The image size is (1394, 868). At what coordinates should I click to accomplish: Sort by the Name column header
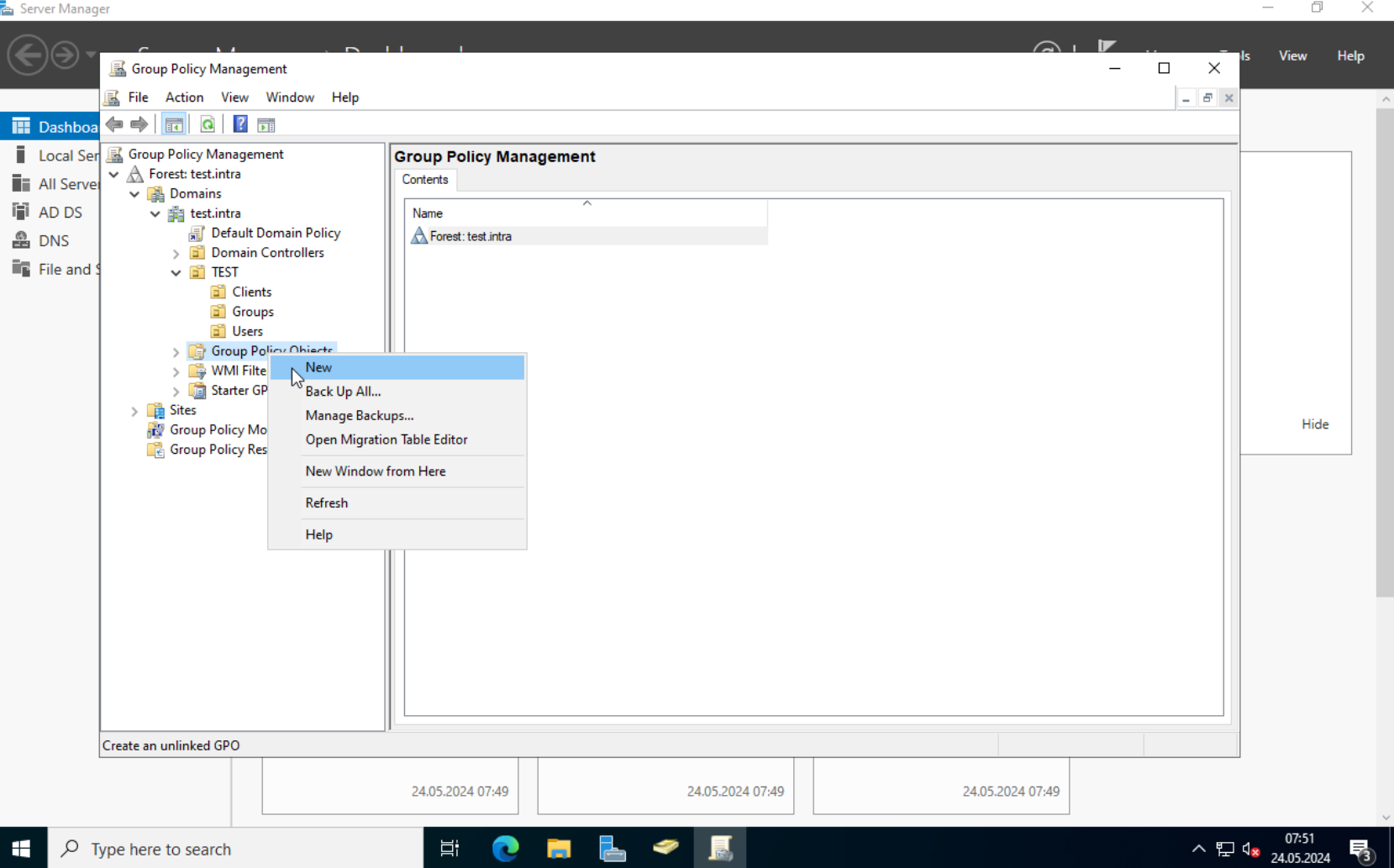(x=587, y=213)
